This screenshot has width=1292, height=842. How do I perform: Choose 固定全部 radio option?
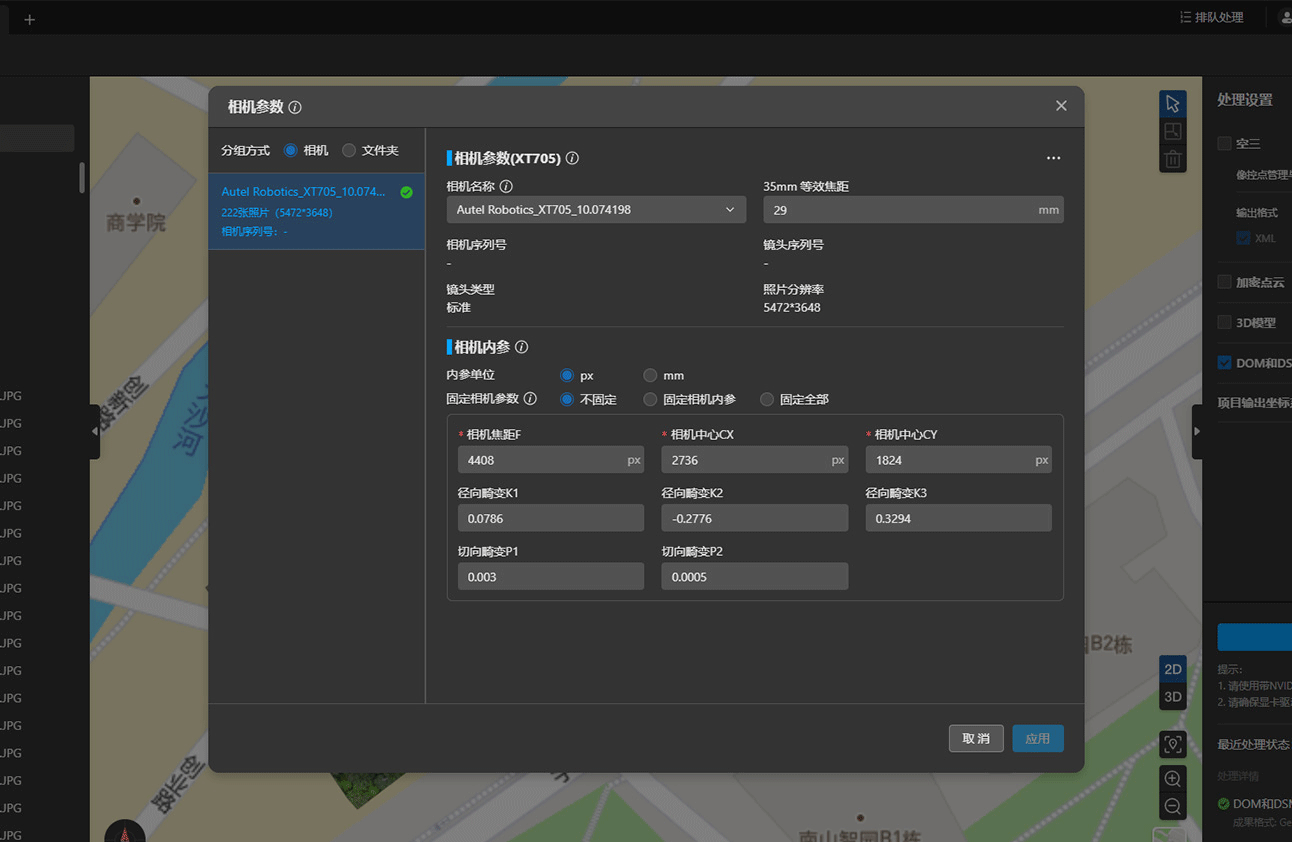tap(767, 399)
